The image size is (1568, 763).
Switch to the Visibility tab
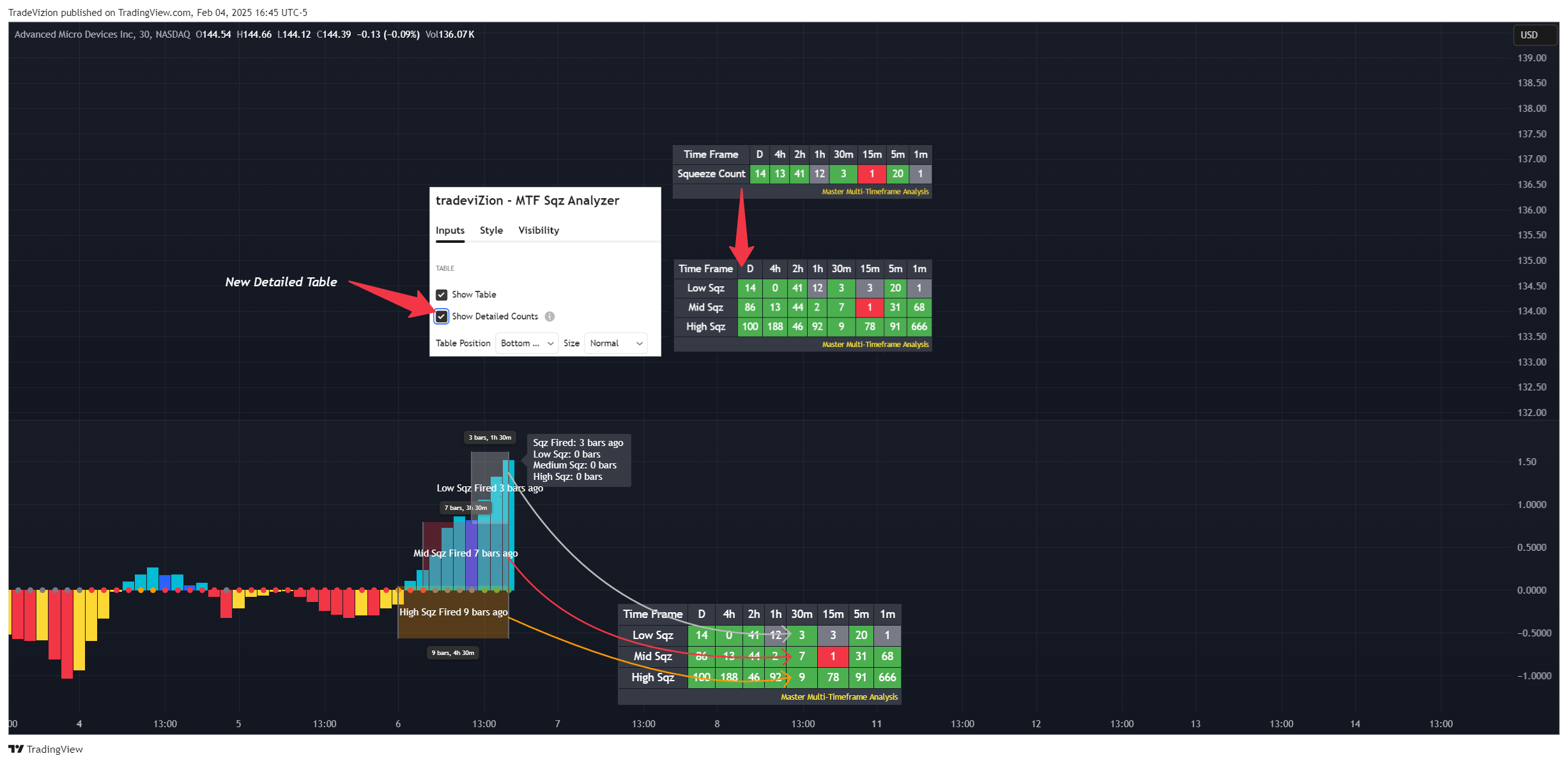539,231
